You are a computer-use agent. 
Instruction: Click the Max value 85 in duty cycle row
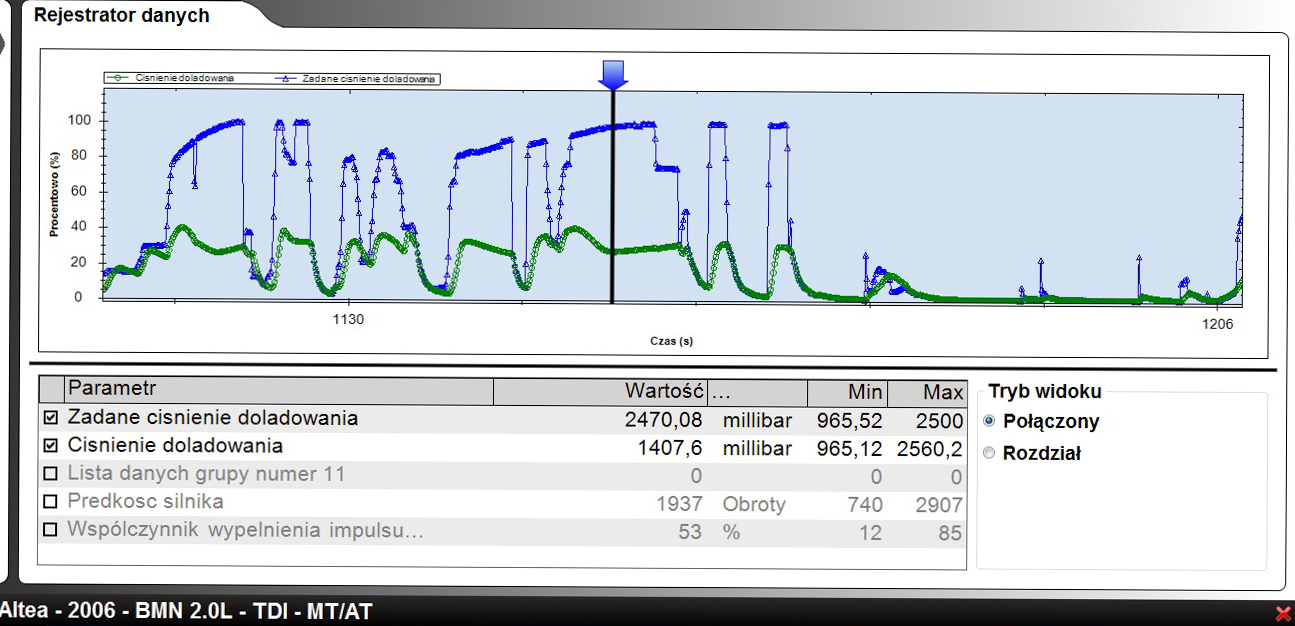click(x=951, y=533)
